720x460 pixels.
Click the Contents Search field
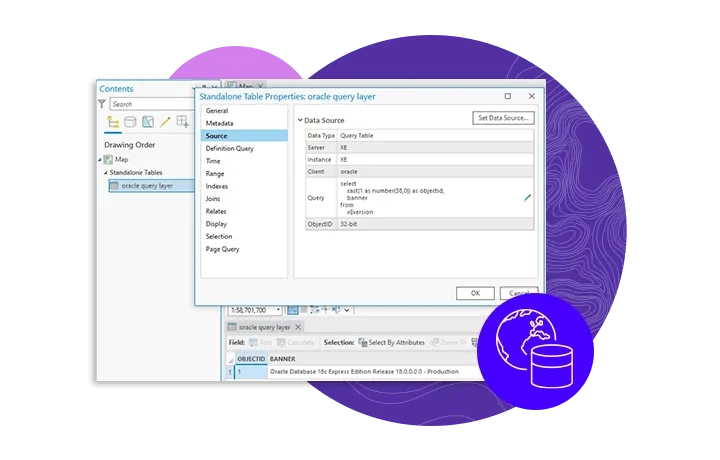click(152, 104)
